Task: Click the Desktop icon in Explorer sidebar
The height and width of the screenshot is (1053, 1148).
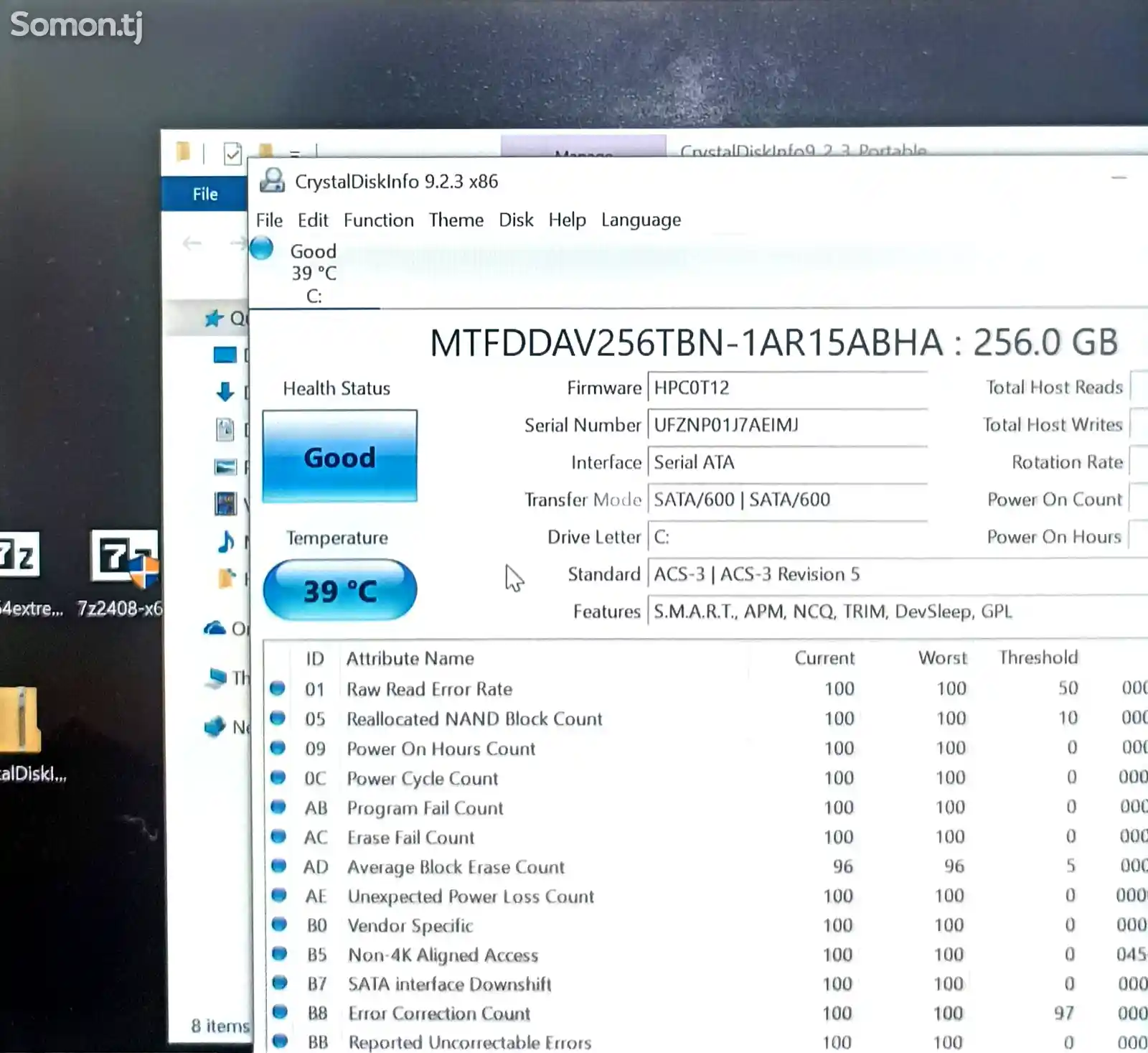Action: pyautogui.click(x=225, y=355)
